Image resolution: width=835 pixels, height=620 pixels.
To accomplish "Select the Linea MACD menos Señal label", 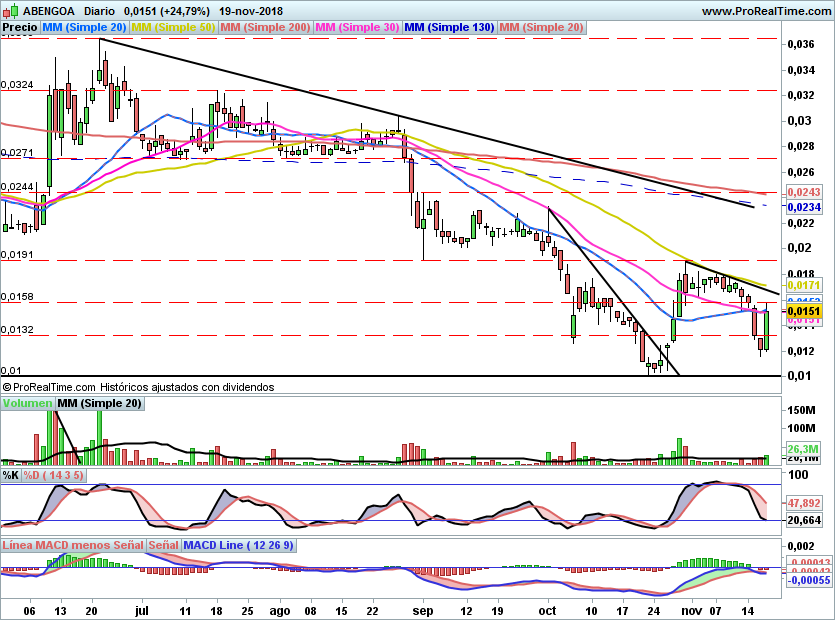I will tap(73, 545).
